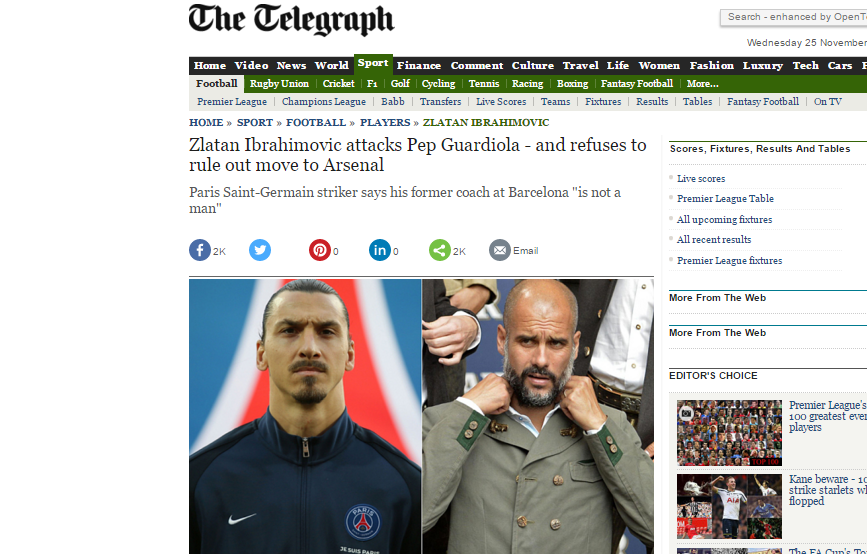
Task: Open The Telegraph logo homepage
Action: (x=291, y=20)
